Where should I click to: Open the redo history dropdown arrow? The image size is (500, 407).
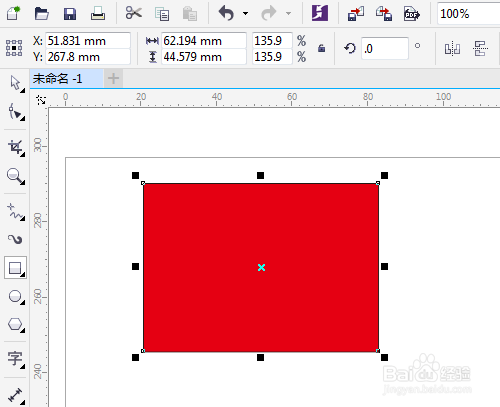click(288, 14)
